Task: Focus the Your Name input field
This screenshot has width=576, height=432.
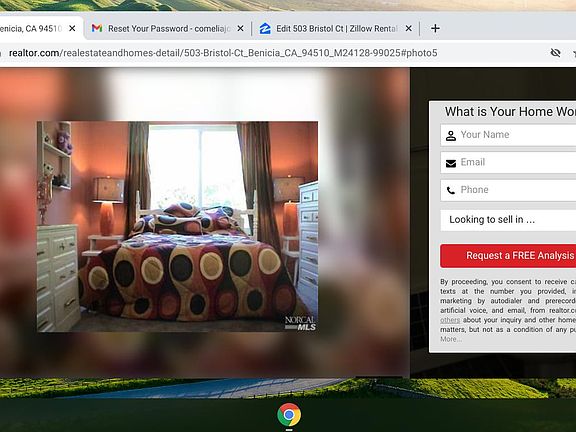Action: [508, 135]
